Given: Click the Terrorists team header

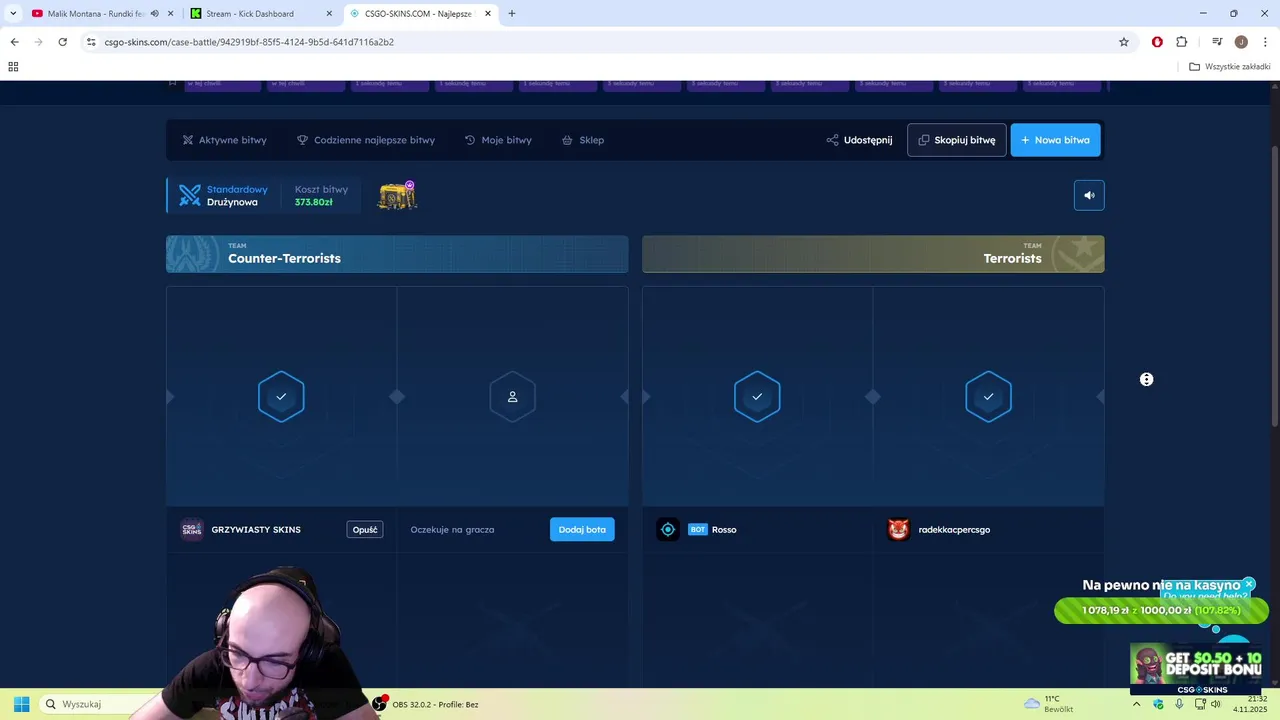Looking at the screenshot, I should pyautogui.click(x=873, y=254).
